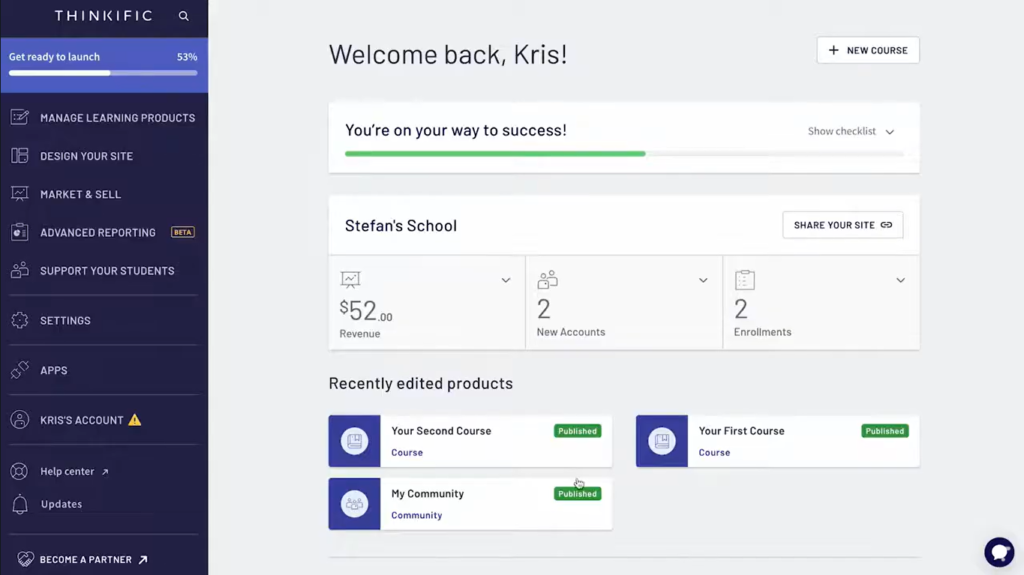Click the Recently edited products heading
This screenshot has width=1024, height=575.
[421, 383]
